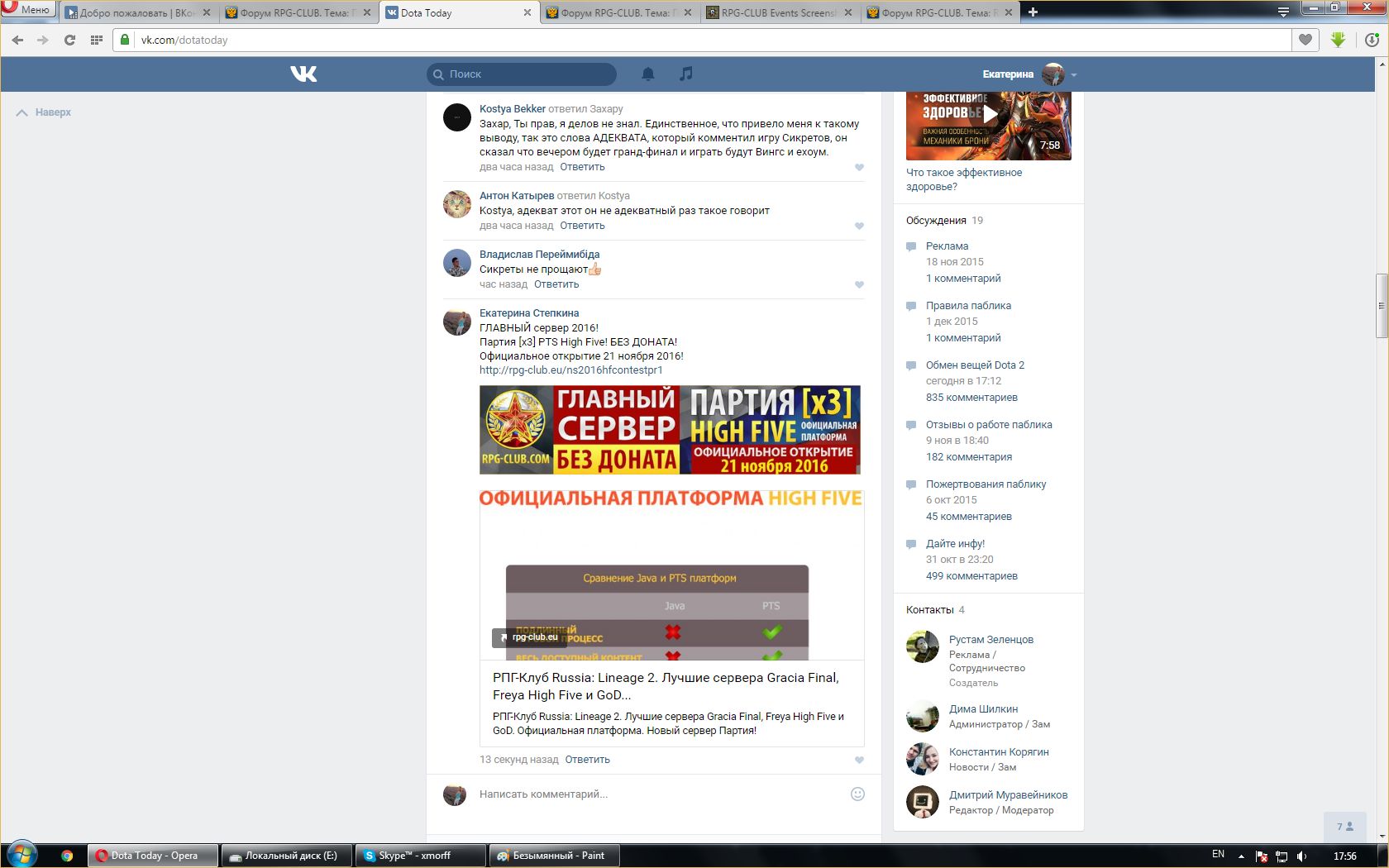Click the page vertical scrollbar thumb

(1382, 305)
